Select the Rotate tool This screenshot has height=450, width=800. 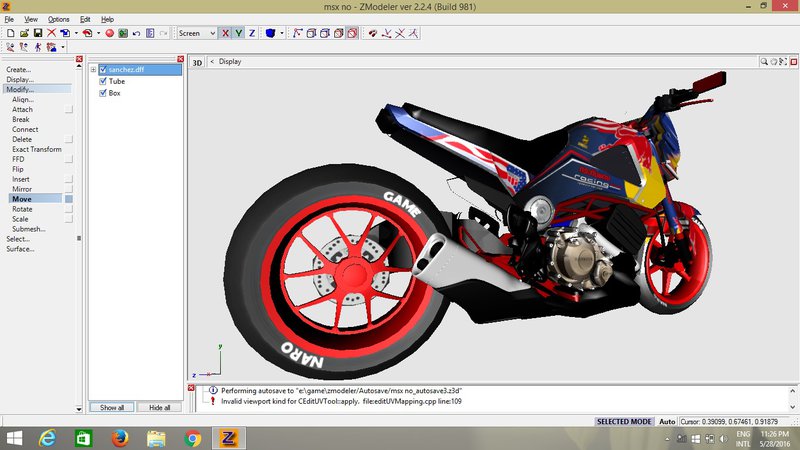(x=22, y=209)
